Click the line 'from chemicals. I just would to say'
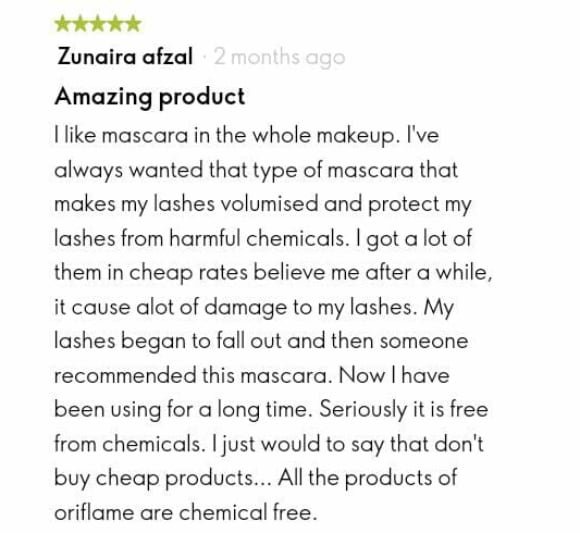580x533 pixels. point(269,444)
